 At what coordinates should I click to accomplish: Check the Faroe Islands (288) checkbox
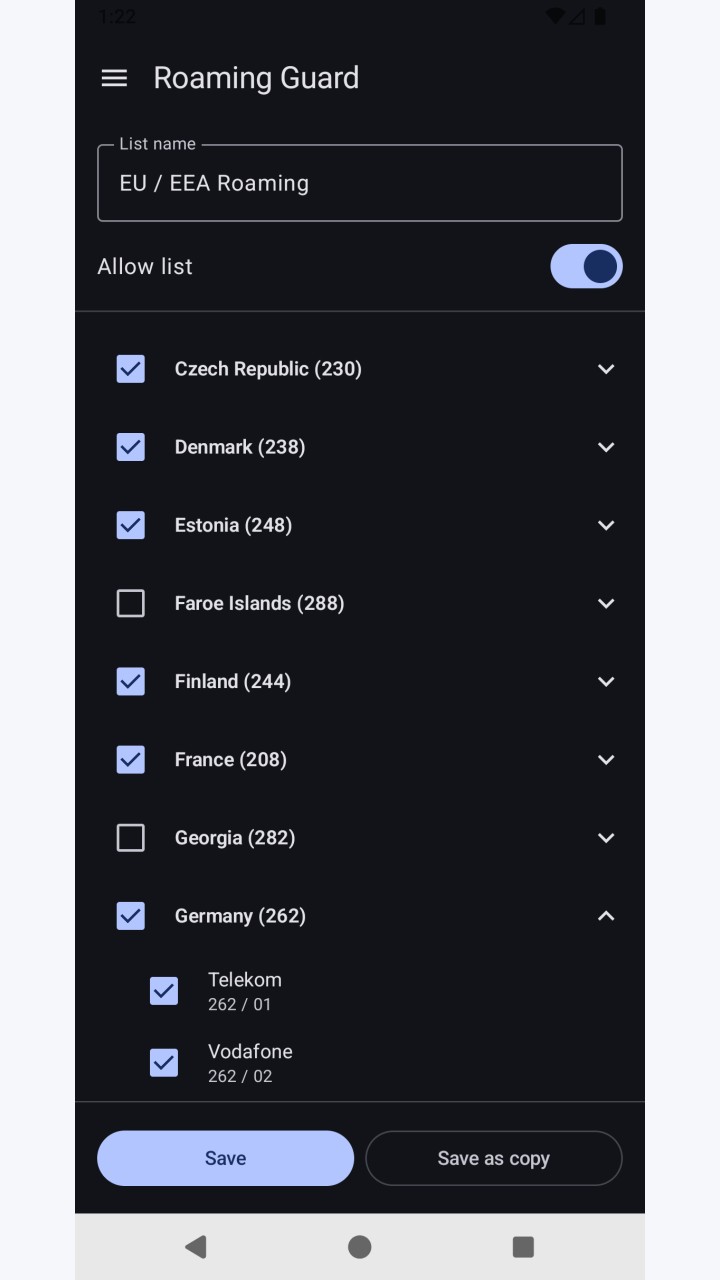coord(131,603)
